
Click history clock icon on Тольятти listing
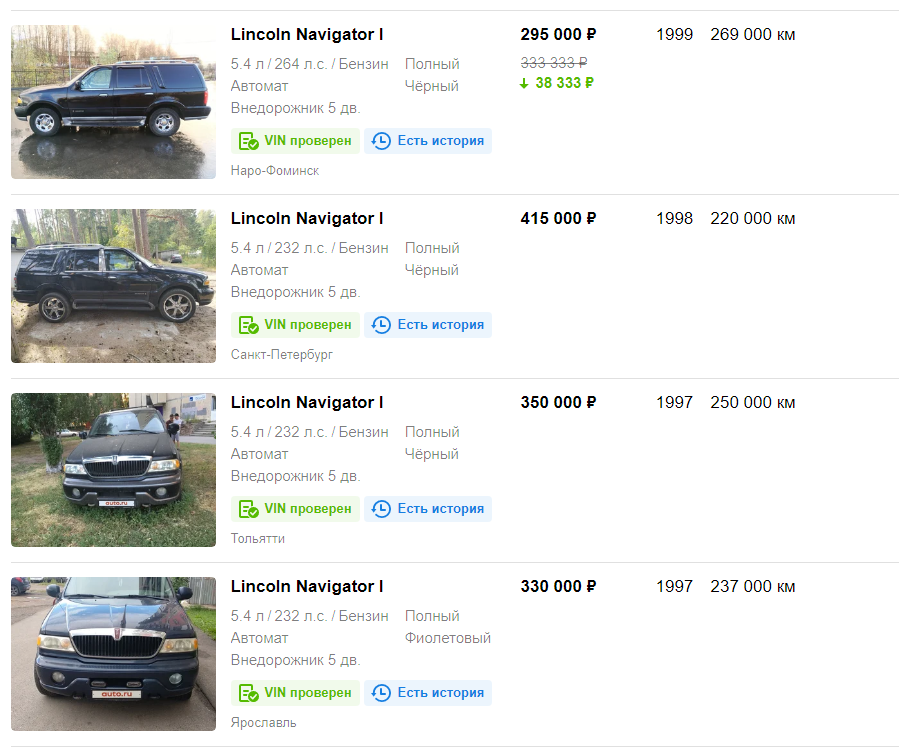pyautogui.click(x=381, y=509)
